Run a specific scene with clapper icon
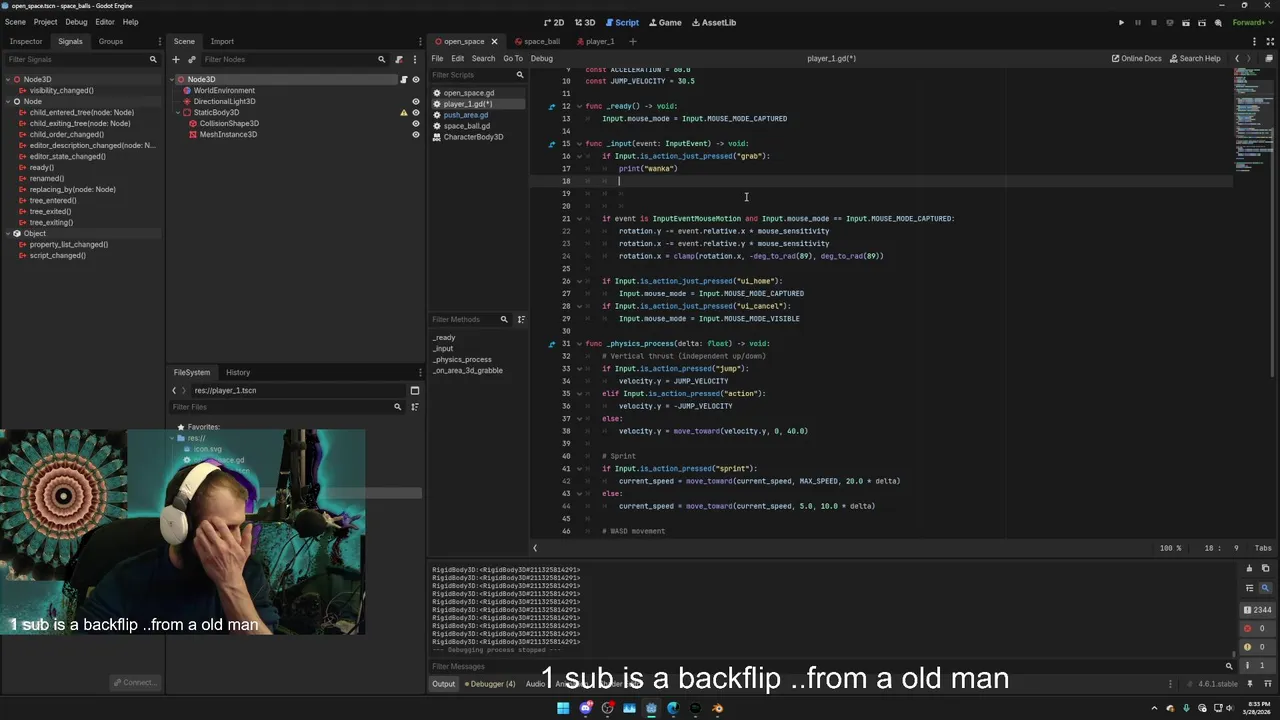The image size is (1280, 720). click(1202, 22)
